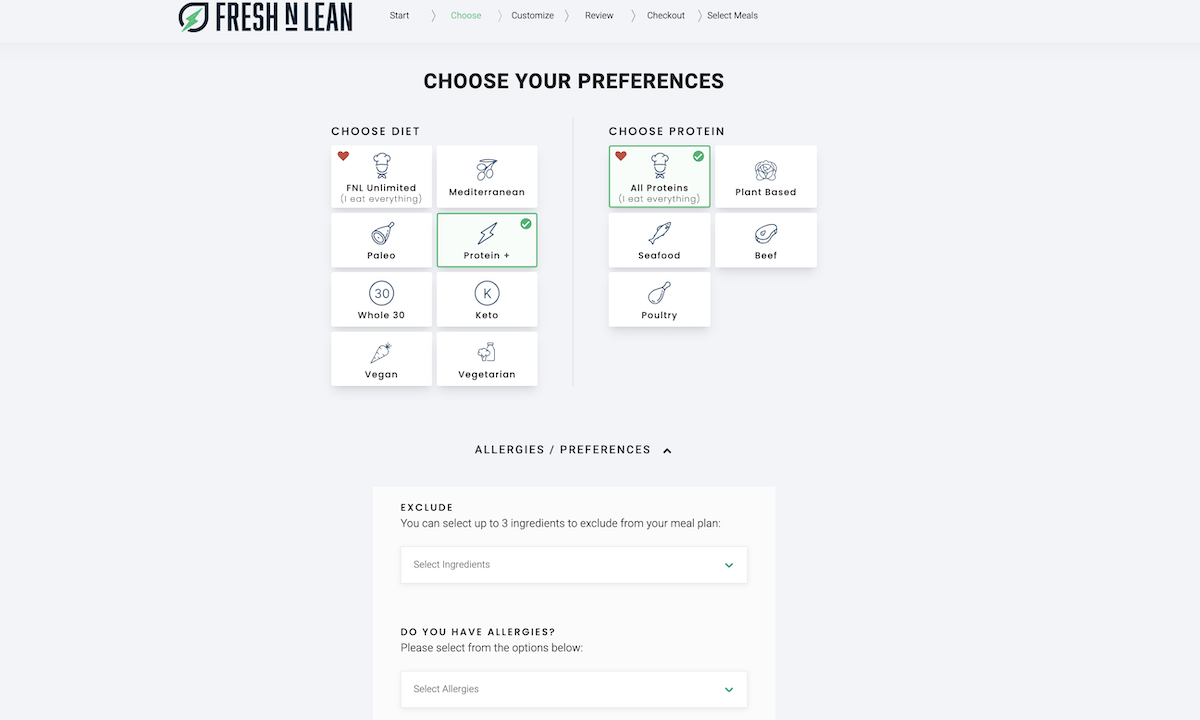
Task: Select the FNL Unlimited diet card
Action: point(382,177)
